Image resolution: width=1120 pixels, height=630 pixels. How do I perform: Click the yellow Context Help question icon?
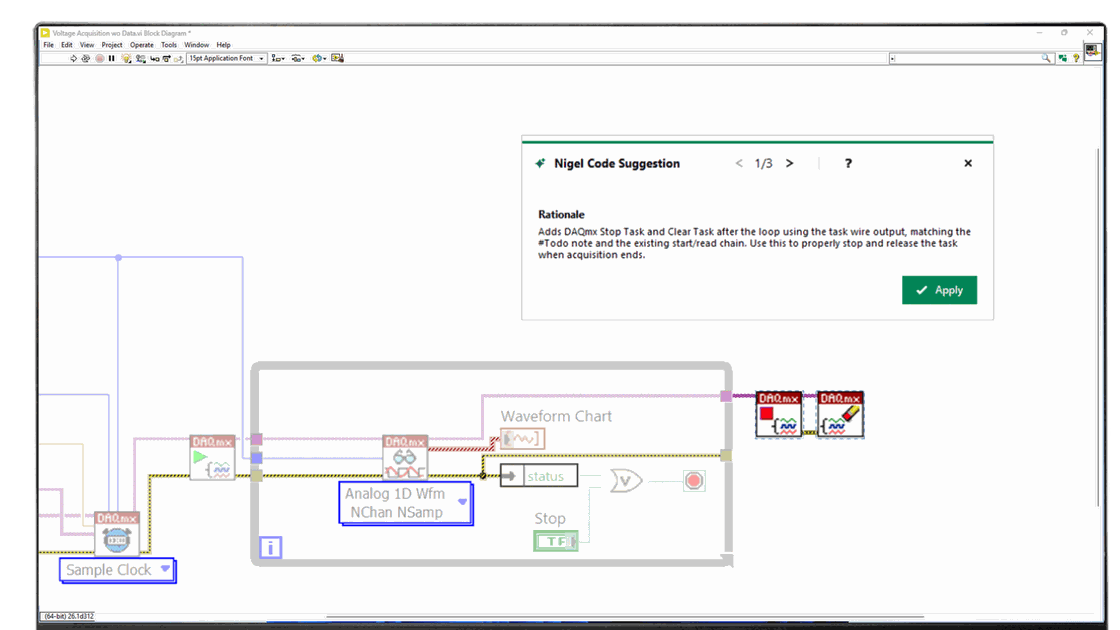click(x=1076, y=59)
